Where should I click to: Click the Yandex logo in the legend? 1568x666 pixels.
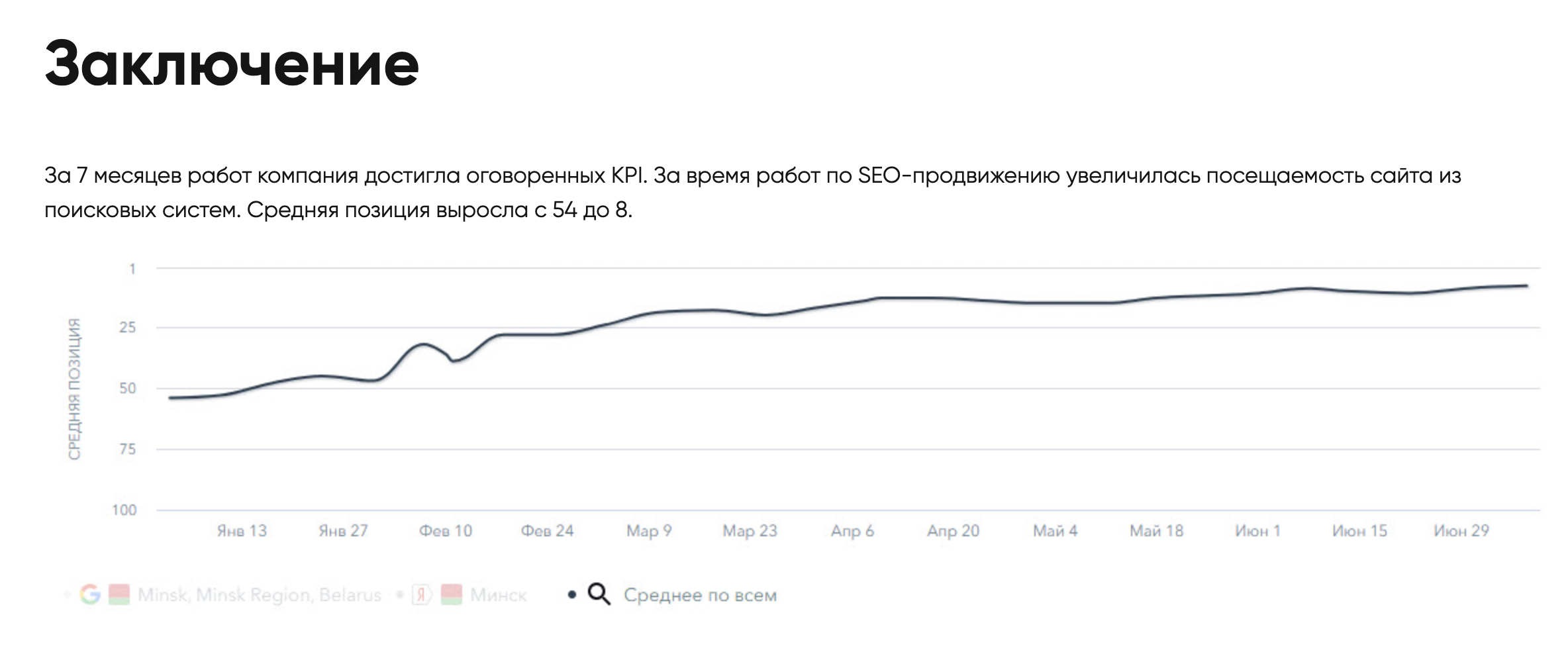click(420, 595)
